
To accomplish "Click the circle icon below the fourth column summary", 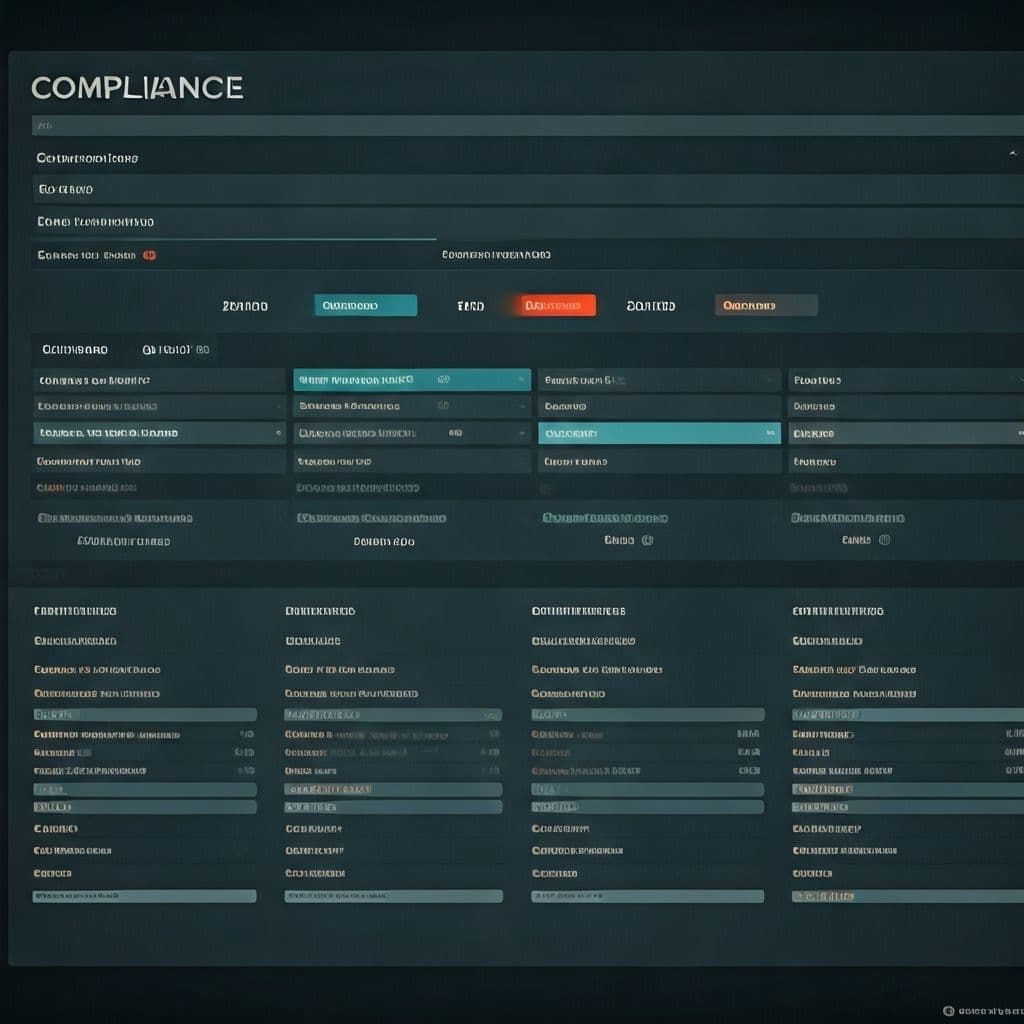I will (884, 540).
